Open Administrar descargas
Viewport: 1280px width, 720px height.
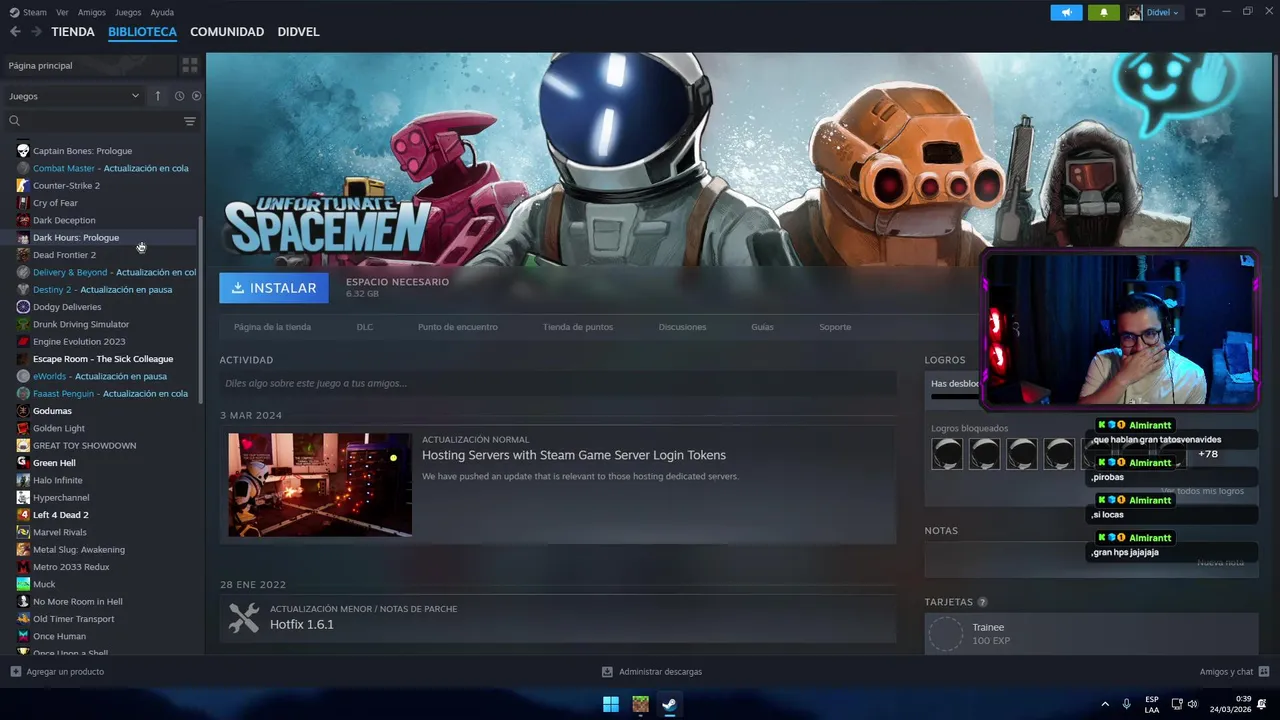click(x=652, y=672)
